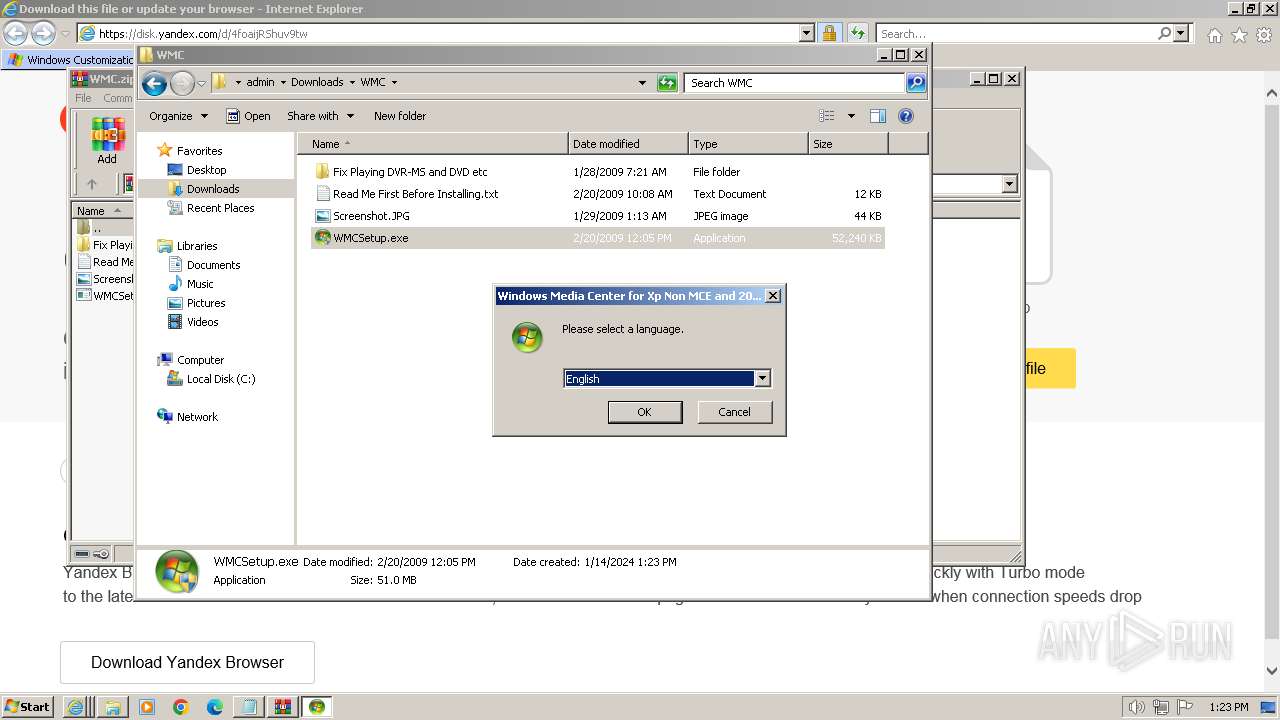
Task: Open the WinRAR File menu
Action: click(x=83, y=98)
